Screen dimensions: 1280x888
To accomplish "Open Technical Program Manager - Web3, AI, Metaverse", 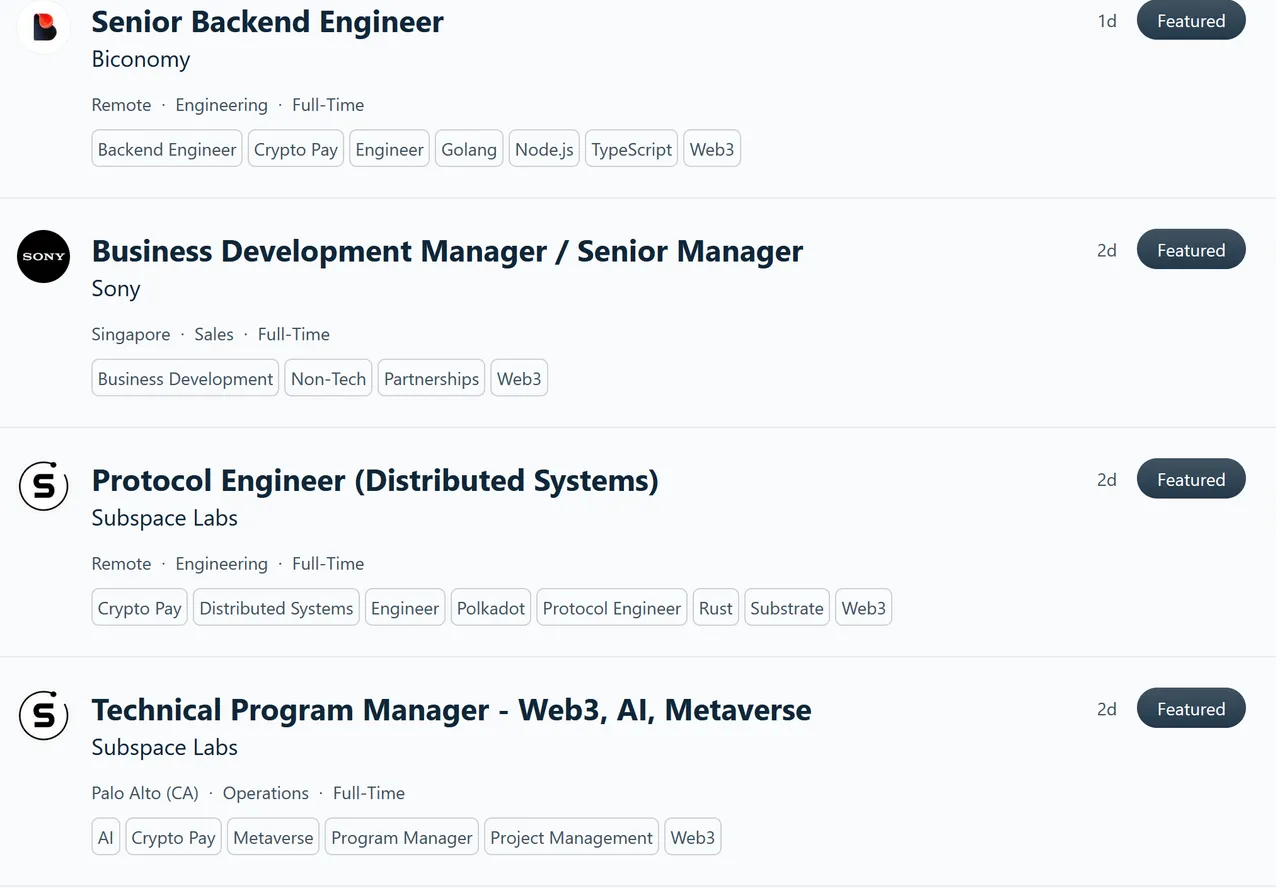I will [x=451, y=709].
